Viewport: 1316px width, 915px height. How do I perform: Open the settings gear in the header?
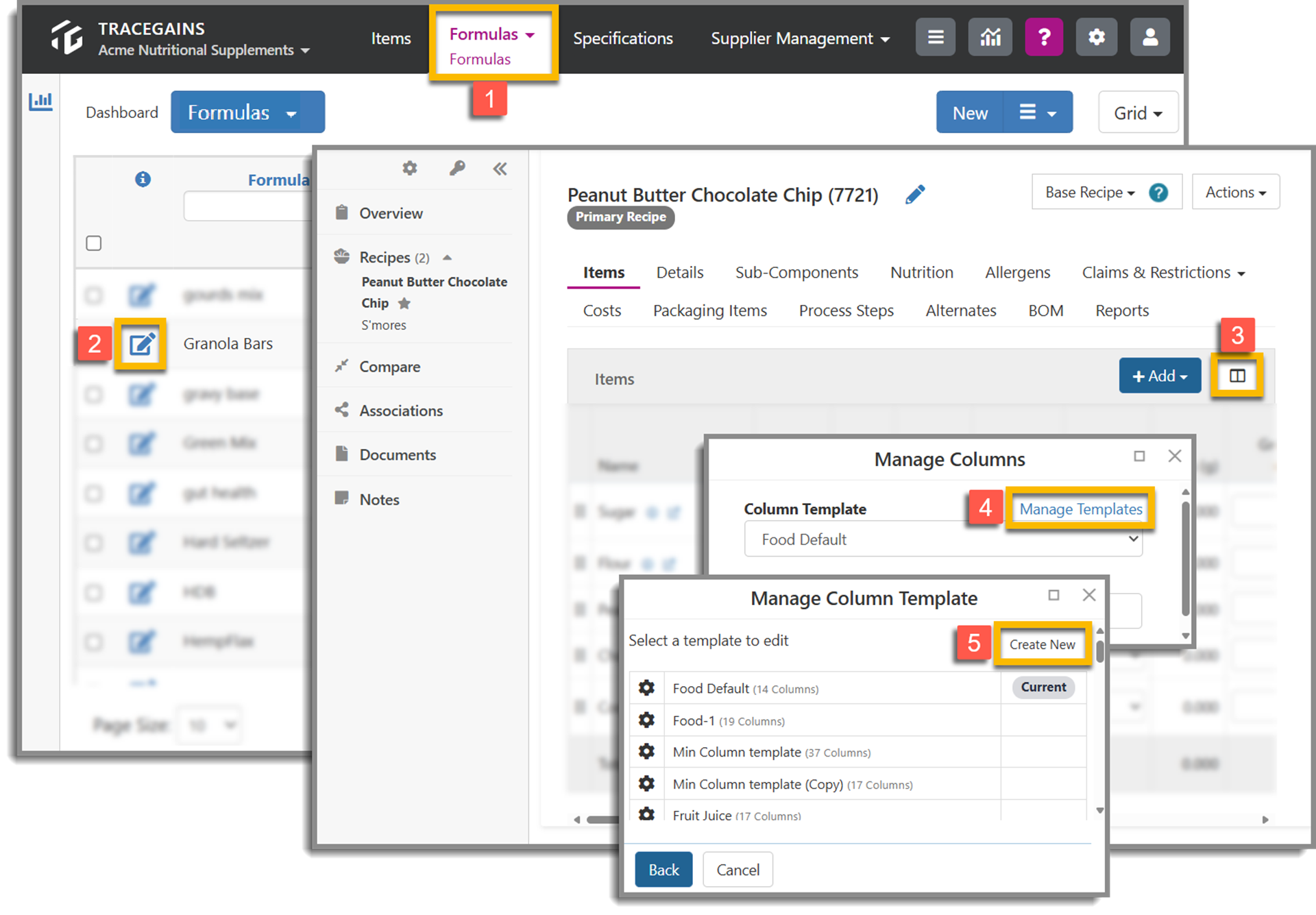click(1096, 37)
